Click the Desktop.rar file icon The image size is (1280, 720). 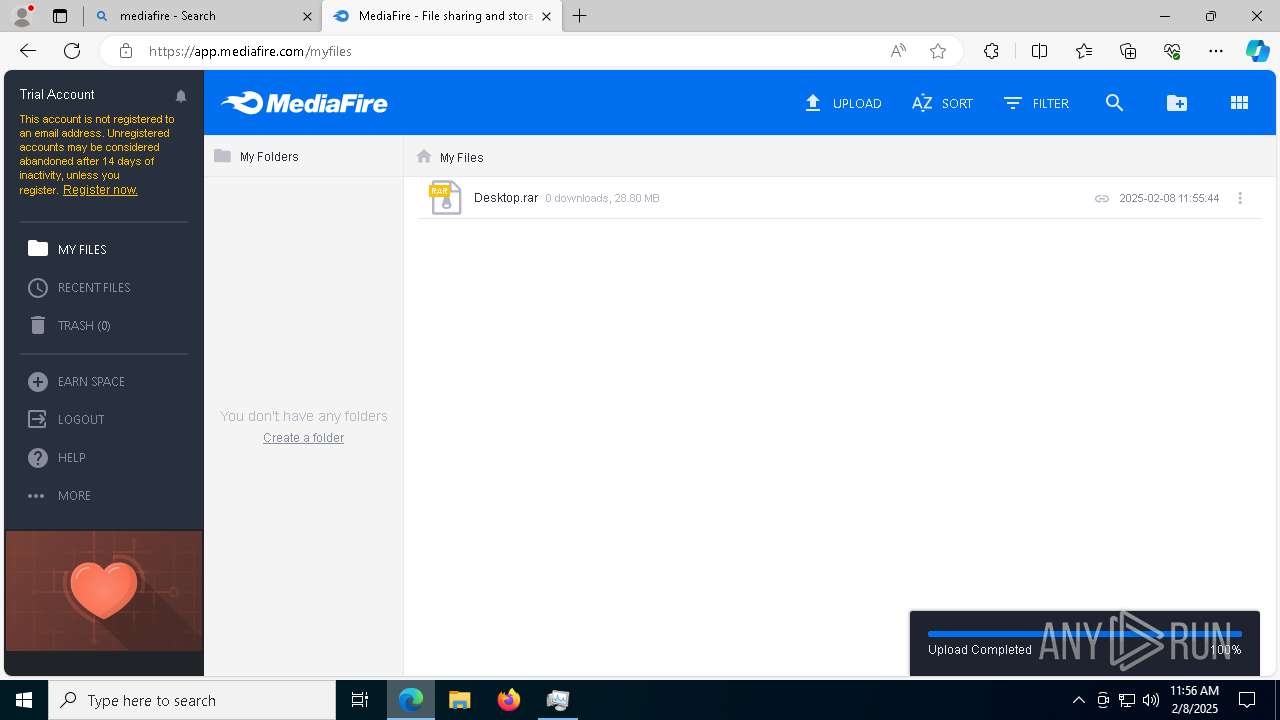[445, 197]
